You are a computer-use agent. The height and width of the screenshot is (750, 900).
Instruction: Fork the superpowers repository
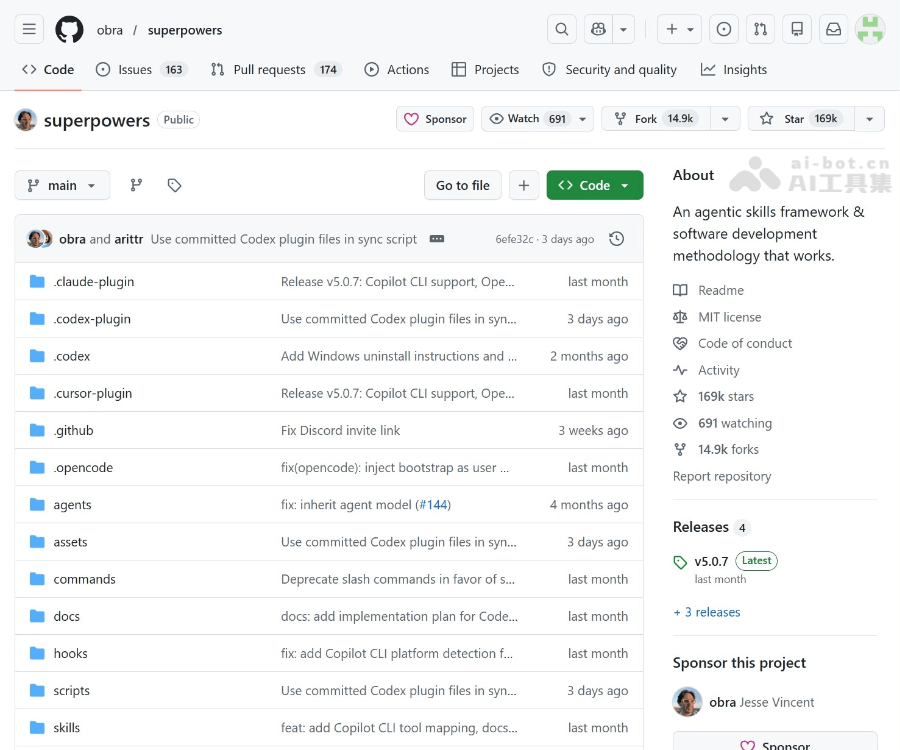[655, 119]
